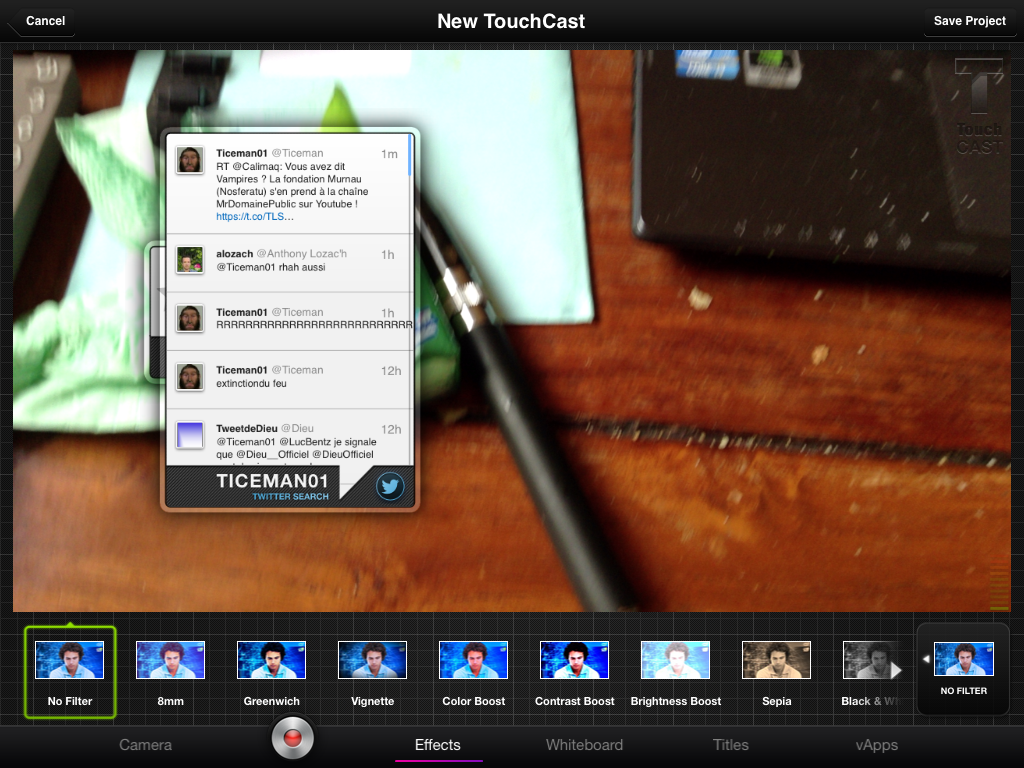
Task: Select the tweet 'extinctiondu feu'
Action: (x=289, y=379)
